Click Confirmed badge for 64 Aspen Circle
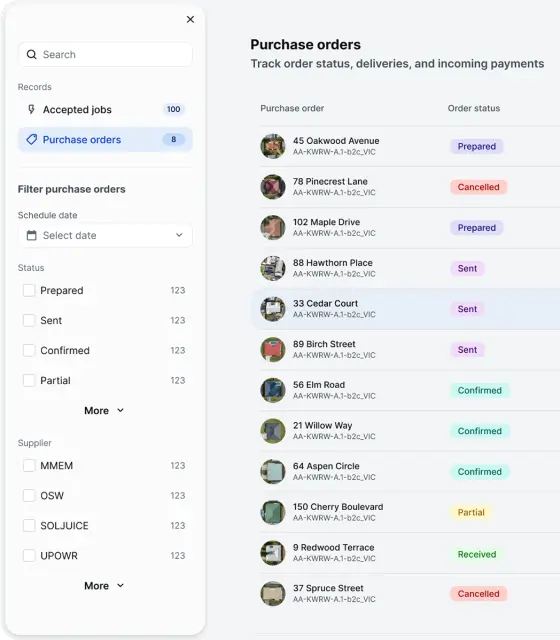The width and height of the screenshot is (560, 640). pyautogui.click(x=480, y=471)
